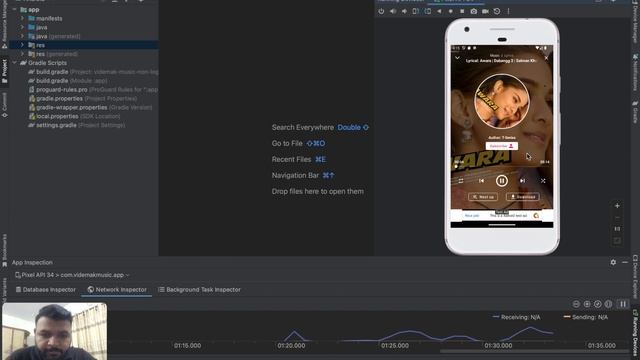Viewport: 640px width, 360px height.
Task: Zoom out the network timeline
Action: [576, 304]
